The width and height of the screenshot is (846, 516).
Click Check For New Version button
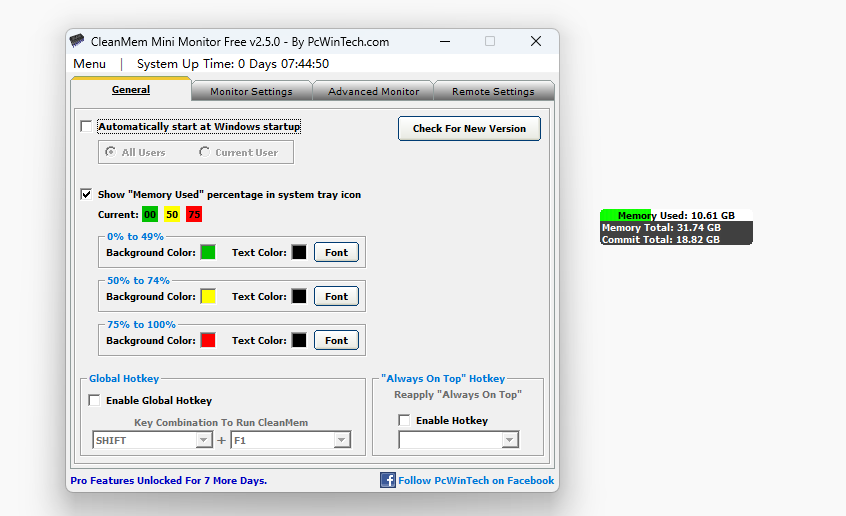click(469, 128)
